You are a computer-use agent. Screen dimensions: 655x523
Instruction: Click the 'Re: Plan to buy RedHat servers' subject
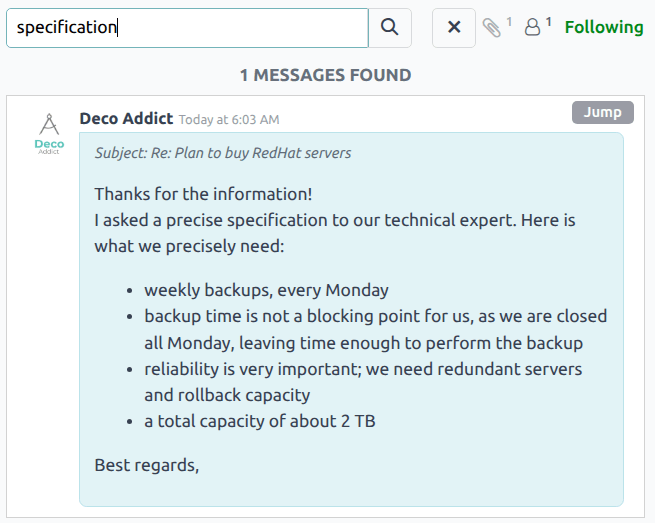point(222,153)
